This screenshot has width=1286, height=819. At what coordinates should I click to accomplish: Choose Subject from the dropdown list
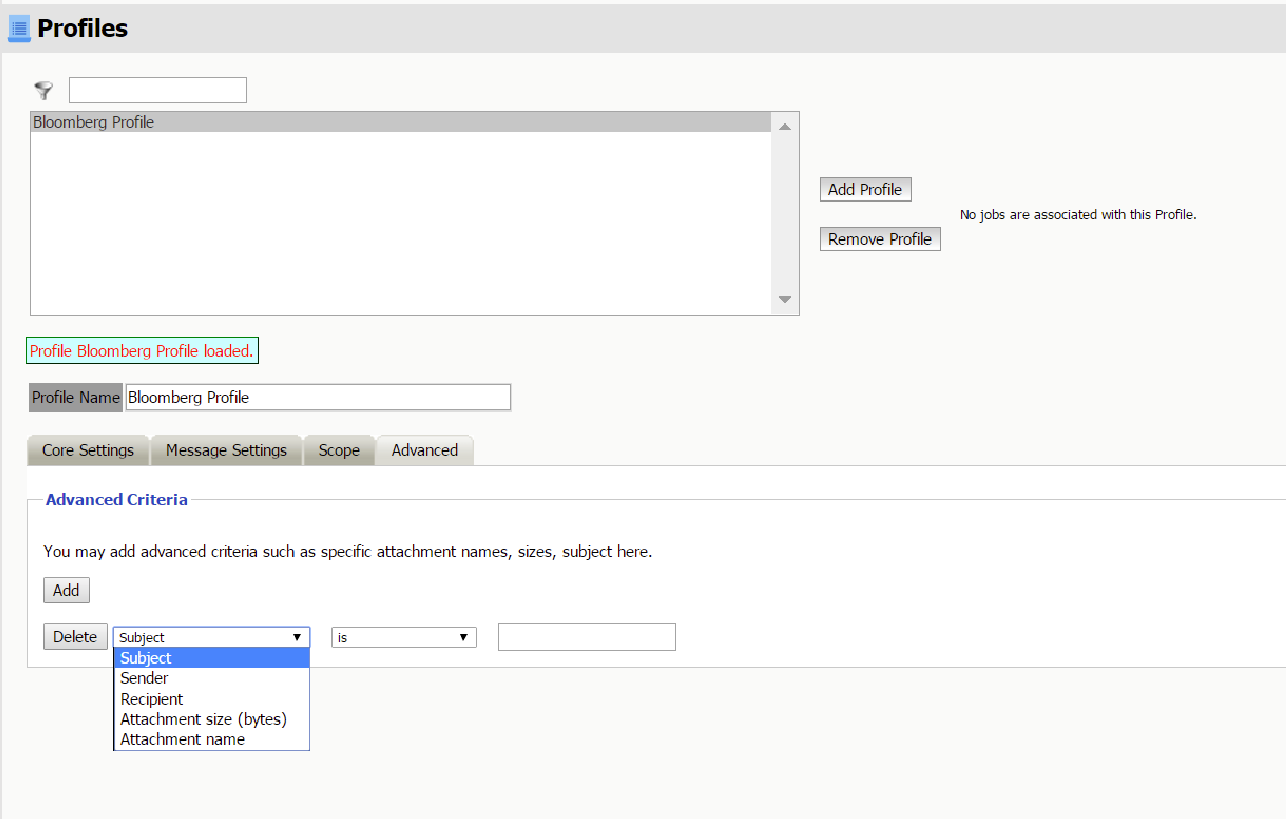(211, 658)
